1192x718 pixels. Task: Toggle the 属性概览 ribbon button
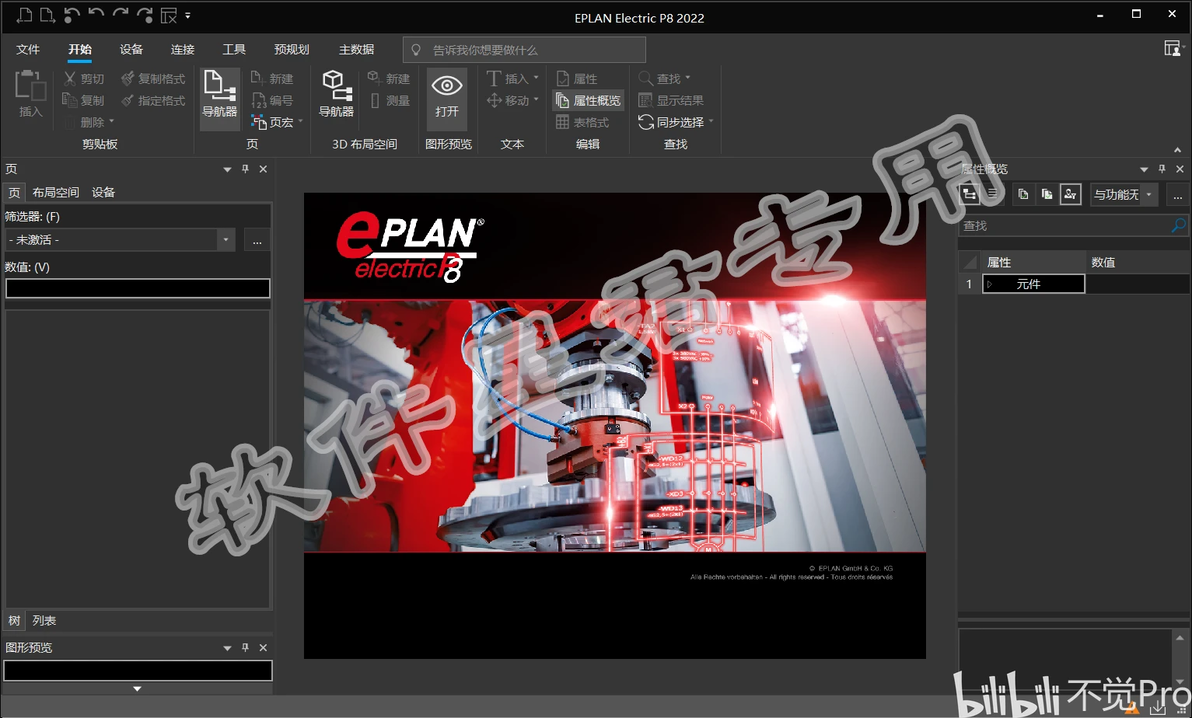click(x=588, y=100)
